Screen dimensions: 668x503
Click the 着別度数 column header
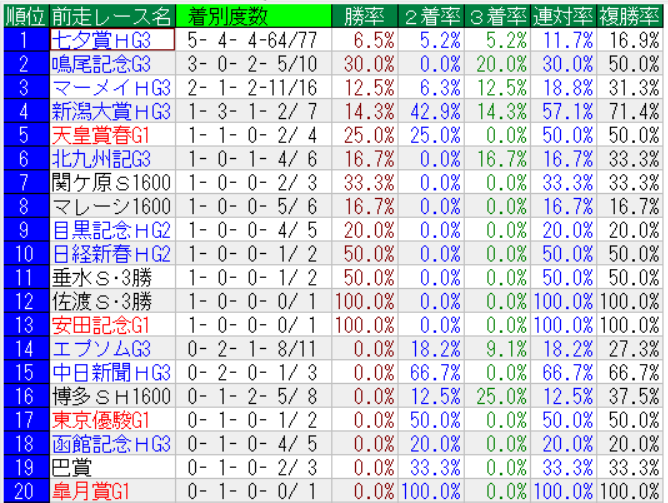[253, 17]
